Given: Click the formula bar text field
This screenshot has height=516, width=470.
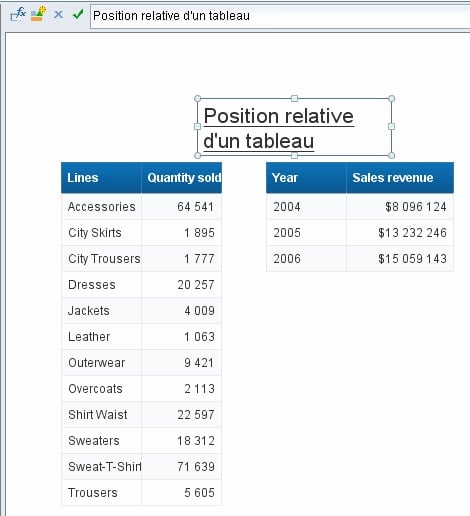Looking at the screenshot, I should coord(280,16).
